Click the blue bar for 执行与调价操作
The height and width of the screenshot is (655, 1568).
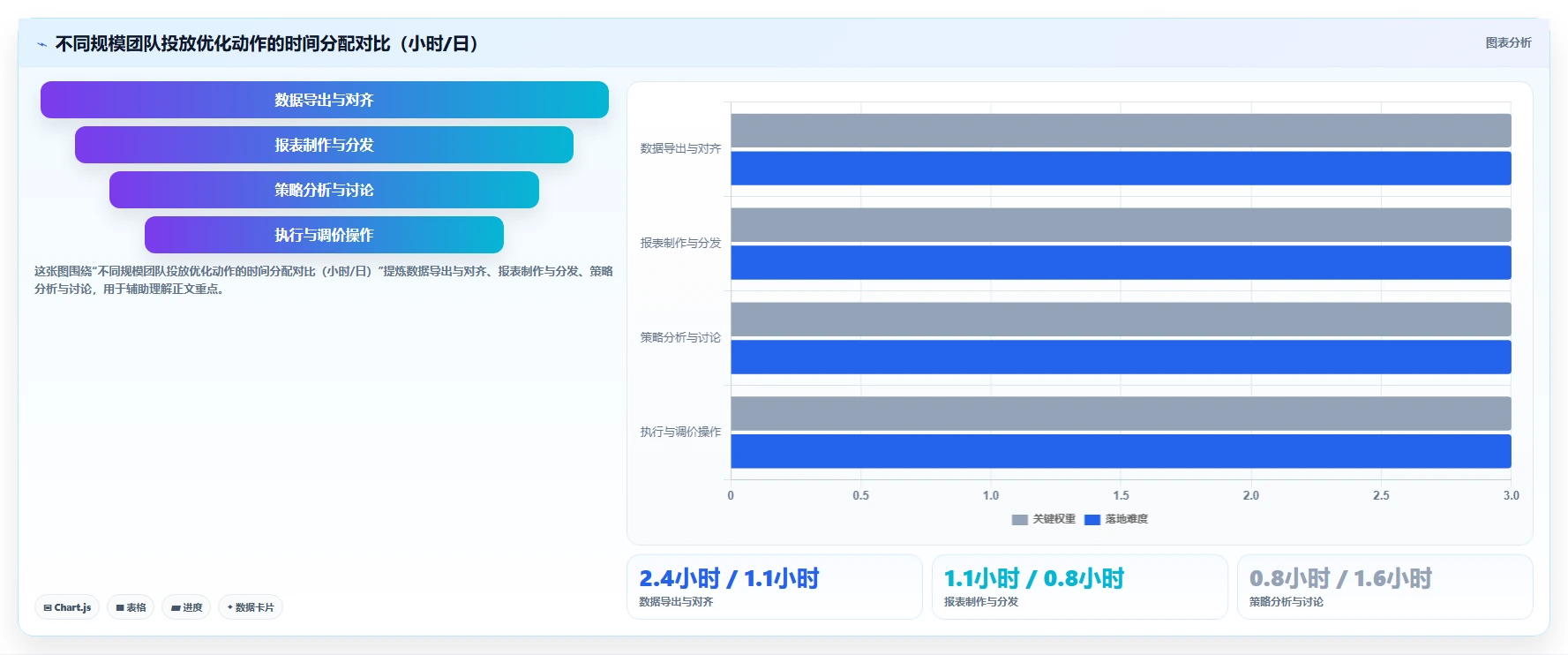coord(1121,452)
